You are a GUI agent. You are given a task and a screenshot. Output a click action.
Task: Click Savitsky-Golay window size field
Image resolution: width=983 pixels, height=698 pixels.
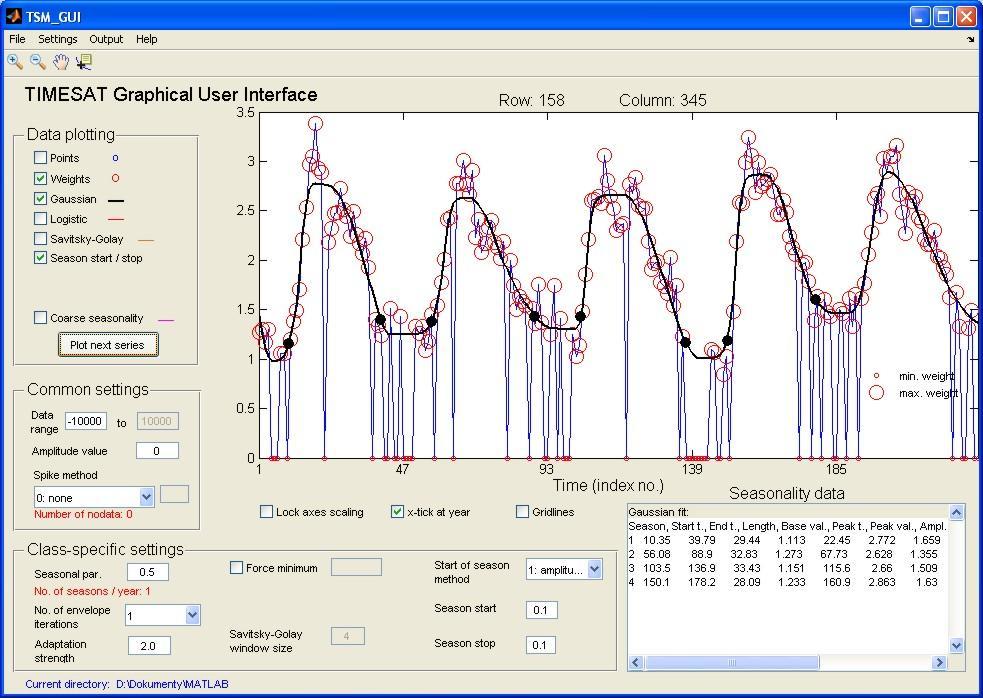click(x=347, y=637)
